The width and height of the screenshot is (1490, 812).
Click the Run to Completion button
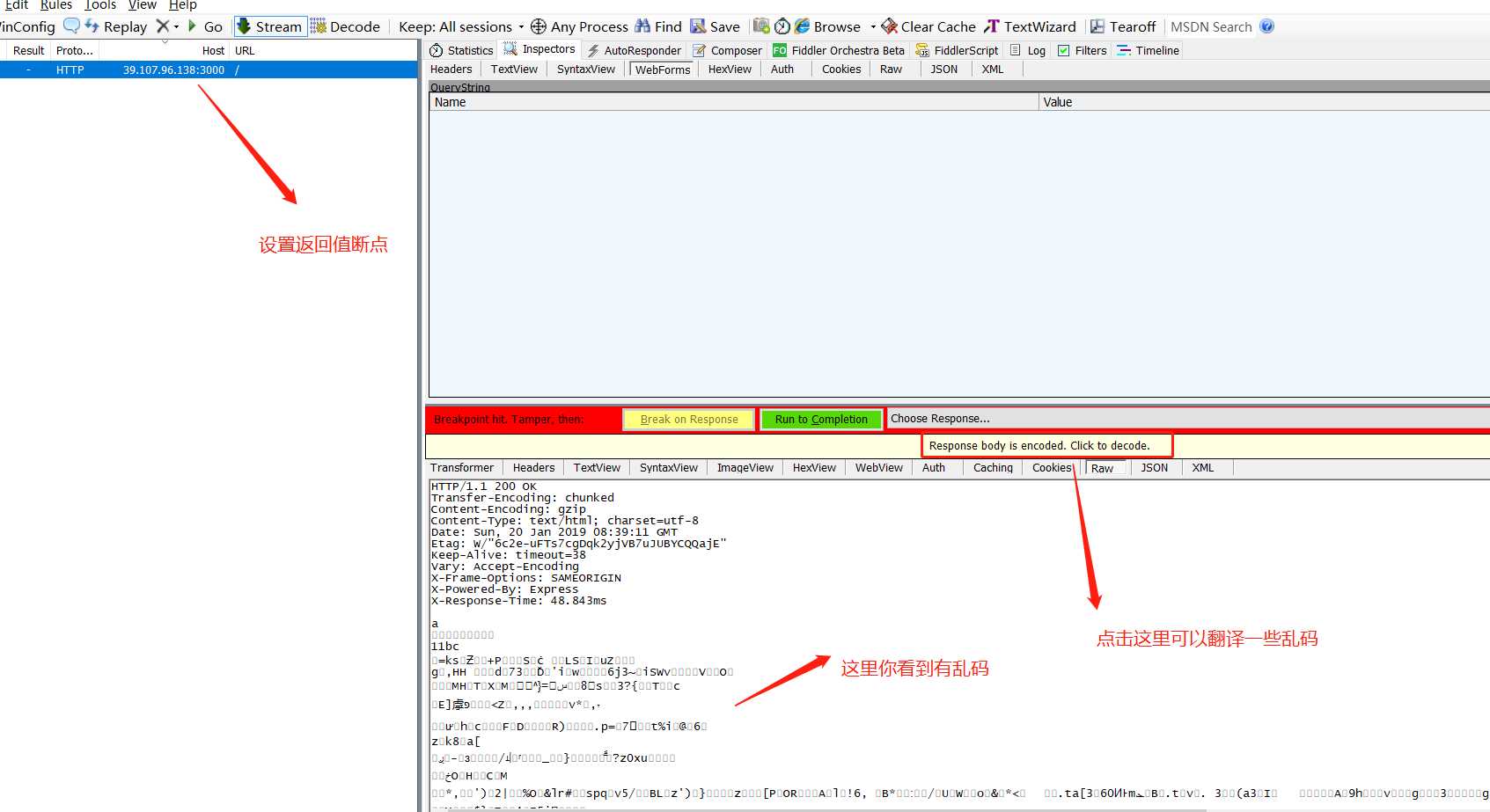pos(821,420)
